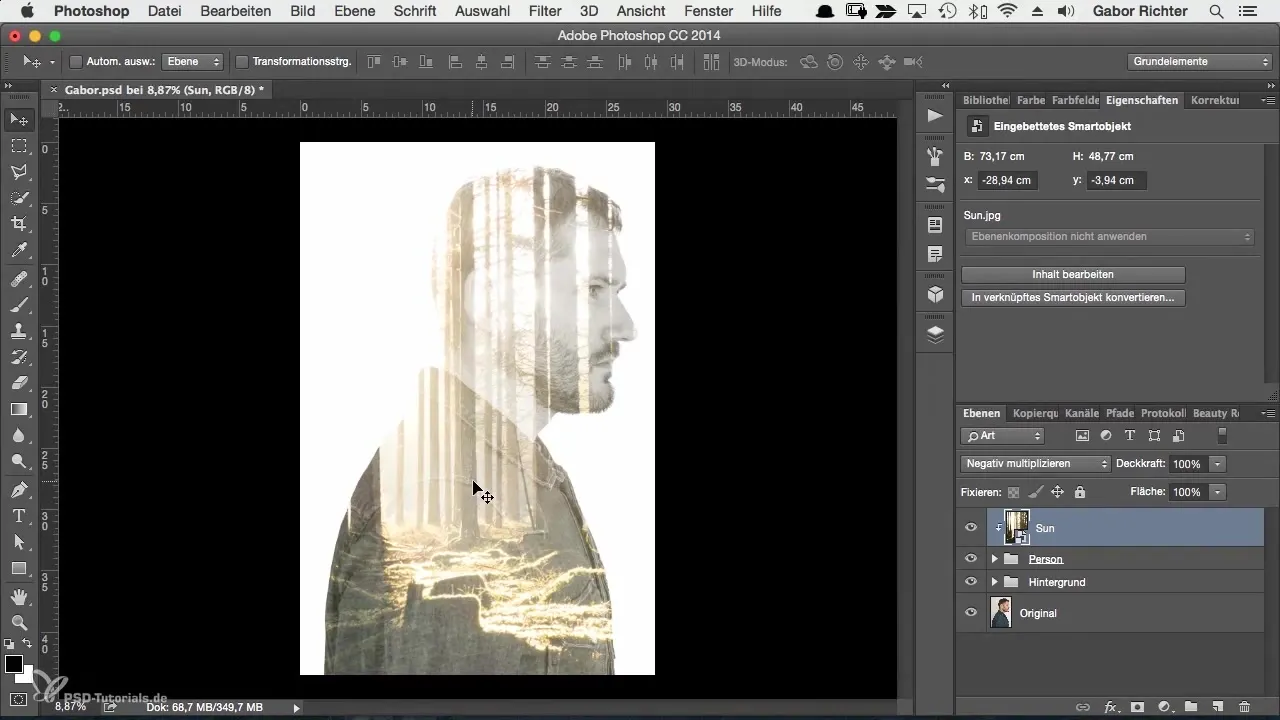Select the Blur tool
This screenshot has width=1280, height=720.
pyautogui.click(x=18, y=436)
